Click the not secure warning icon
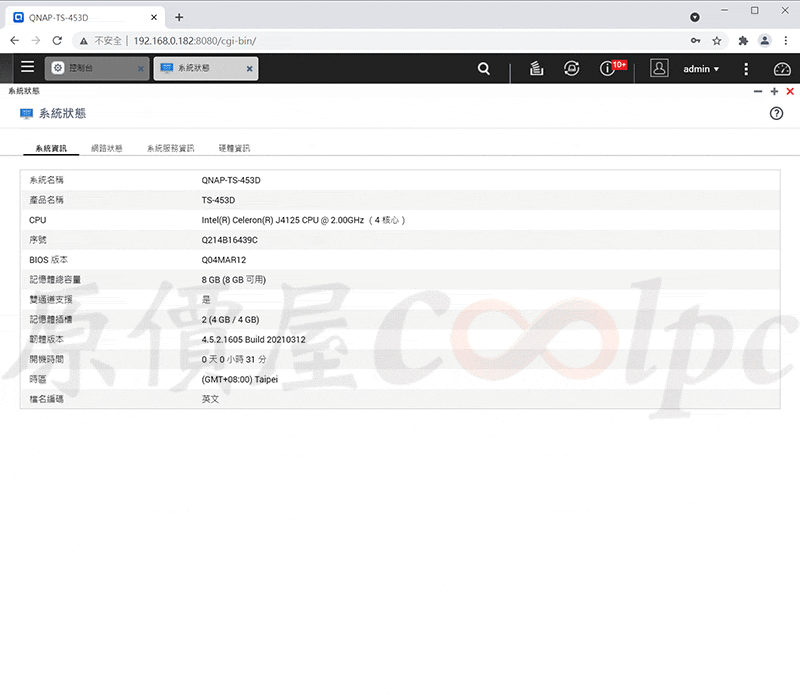 pyautogui.click(x=84, y=41)
